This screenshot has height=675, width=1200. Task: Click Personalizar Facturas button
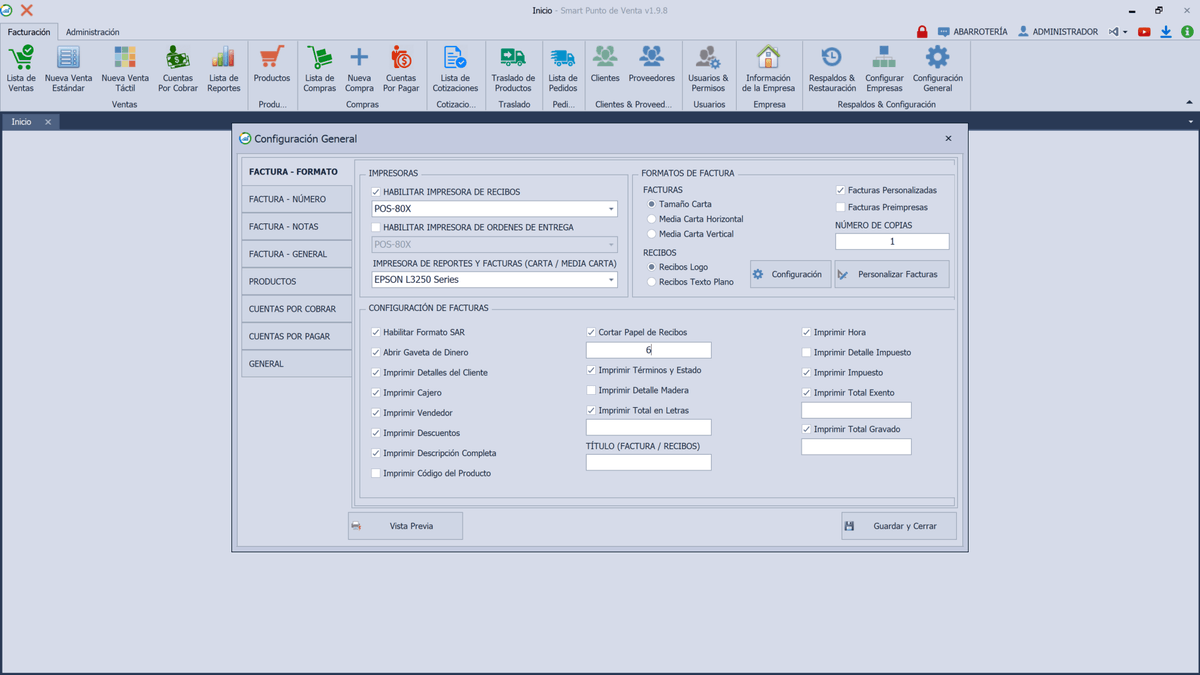892,274
